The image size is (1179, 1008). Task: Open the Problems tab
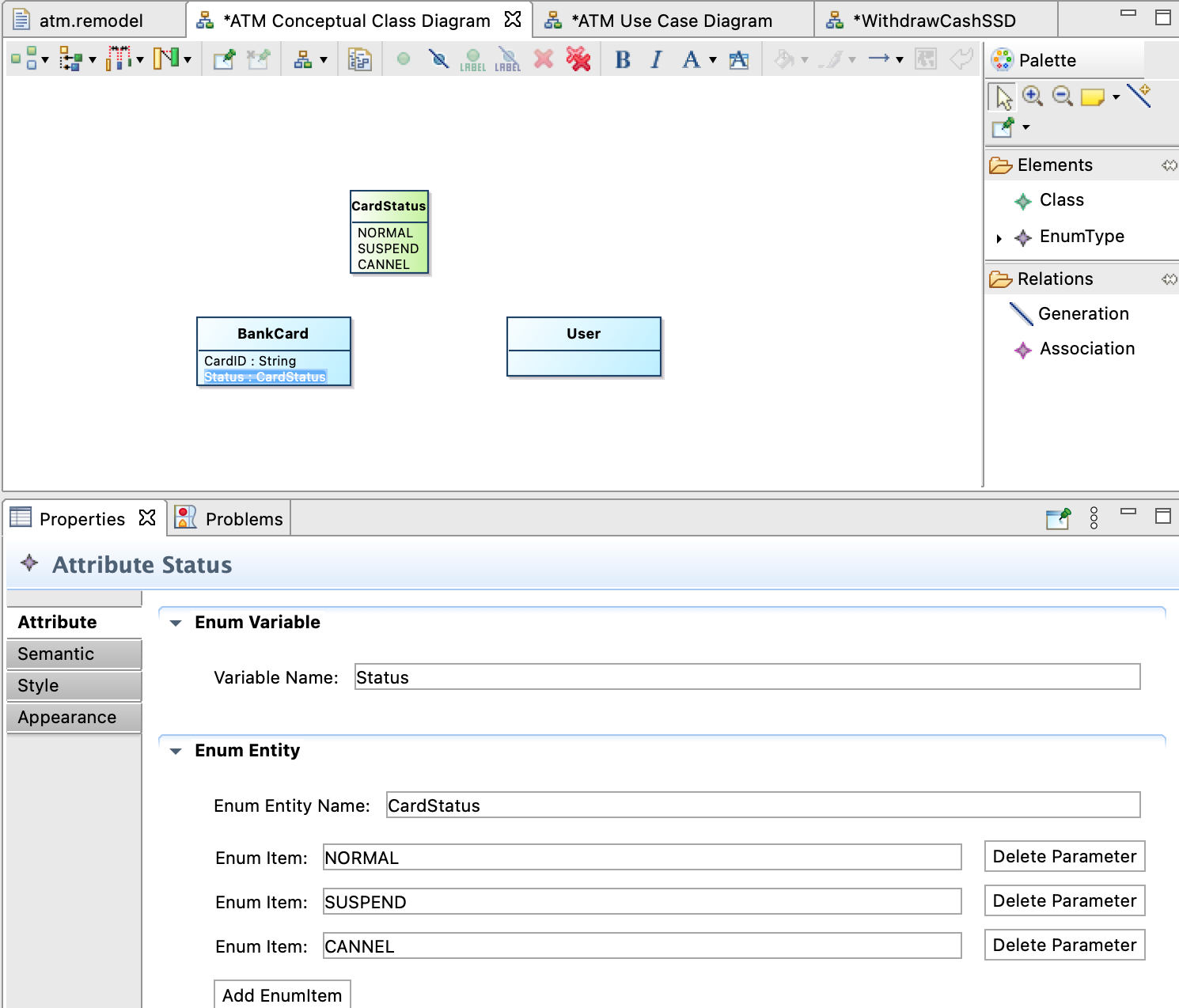tap(243, 519)
